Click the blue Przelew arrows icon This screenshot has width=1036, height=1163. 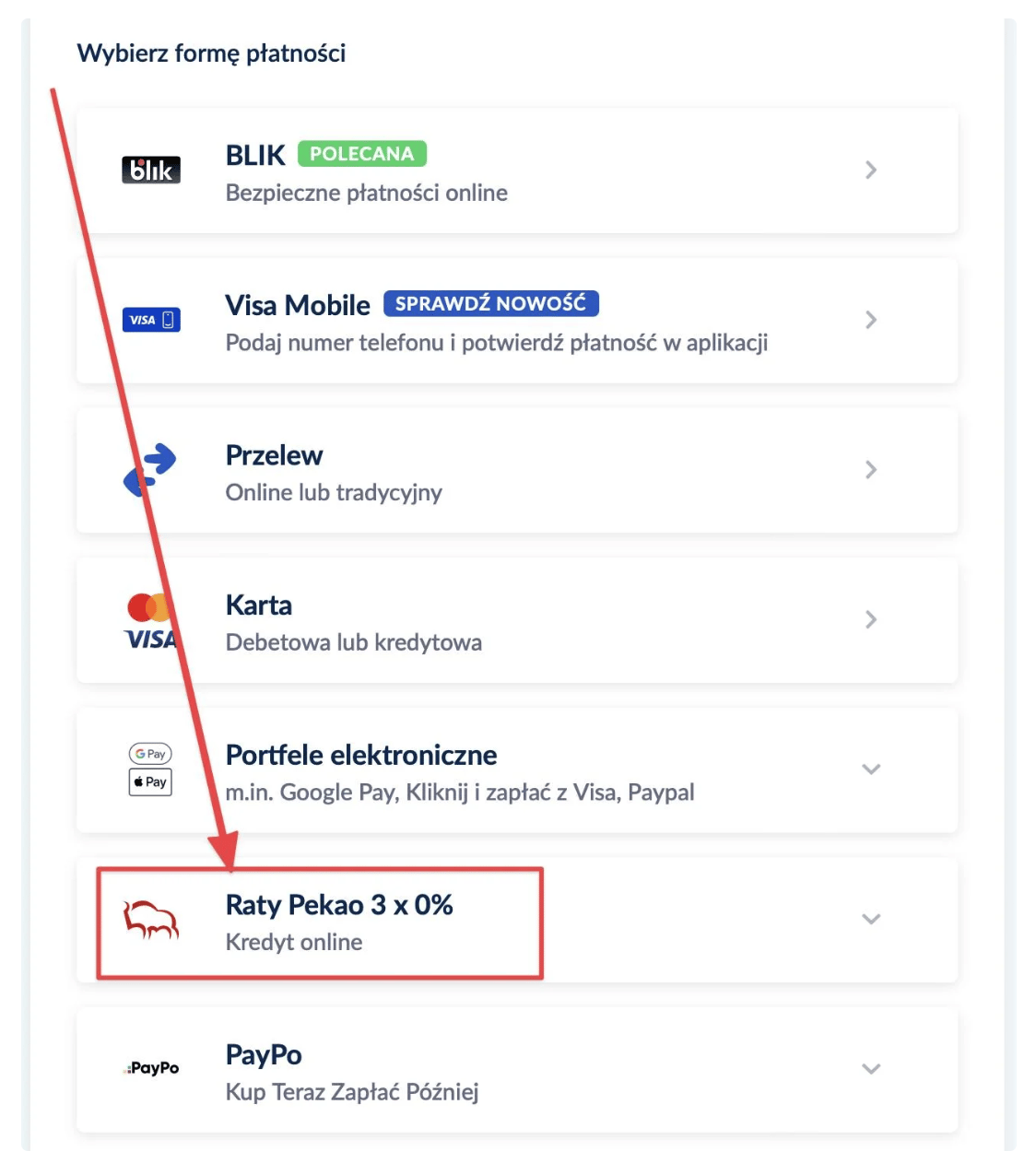150,469
